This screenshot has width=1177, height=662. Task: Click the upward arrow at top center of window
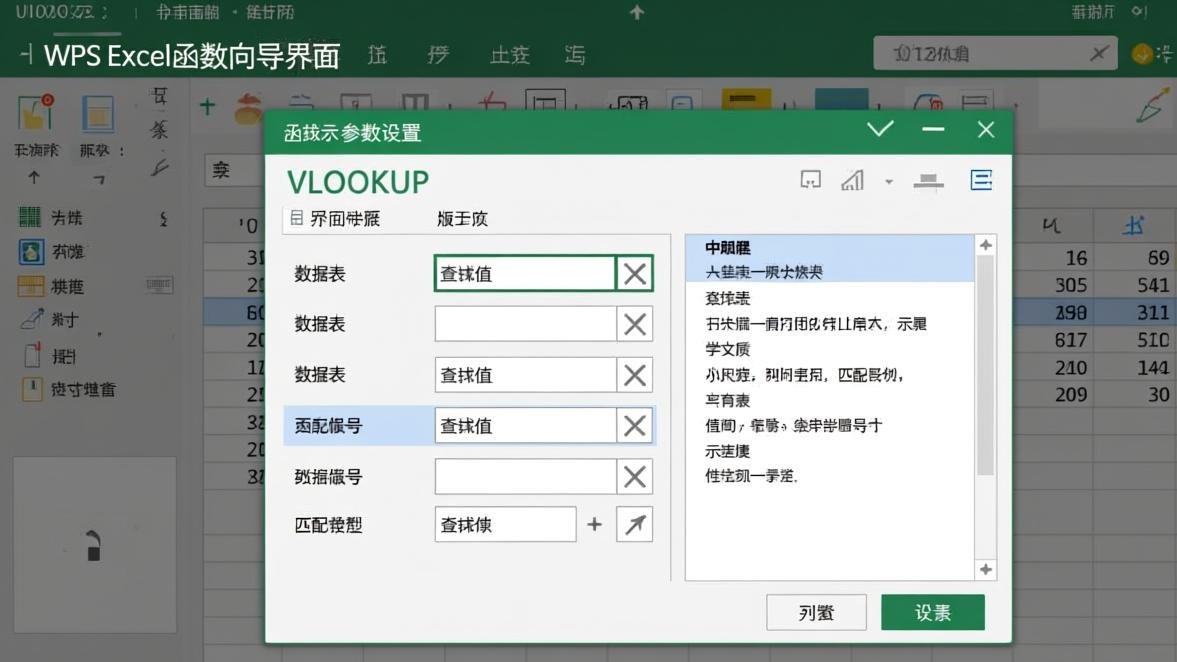[x=637, y=12]
